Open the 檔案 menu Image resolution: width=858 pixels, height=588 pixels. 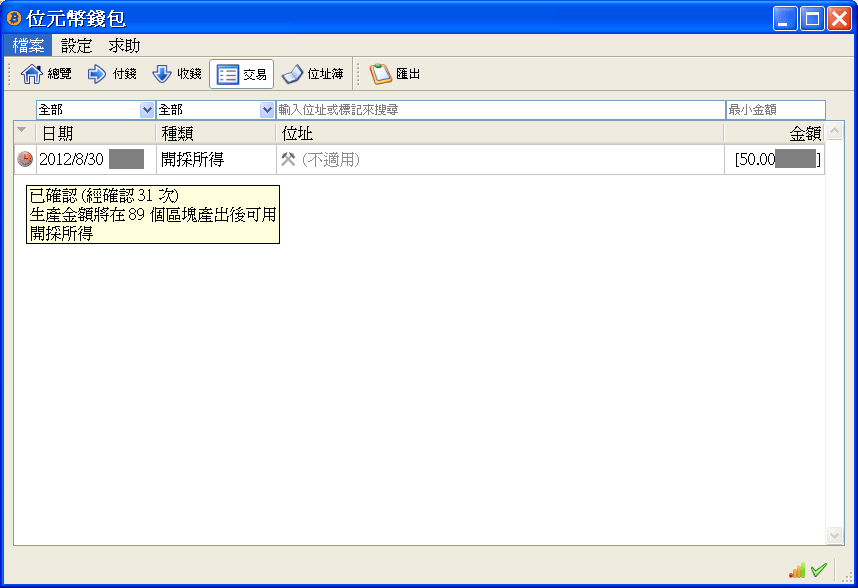28,45
